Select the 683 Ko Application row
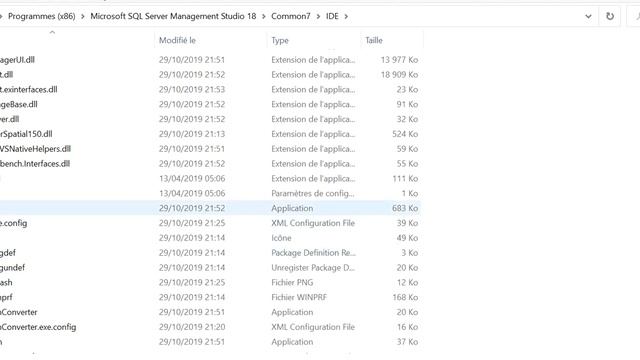Viewport: 640px width, 360px height. pyautogui.click(x=210, y=208)
